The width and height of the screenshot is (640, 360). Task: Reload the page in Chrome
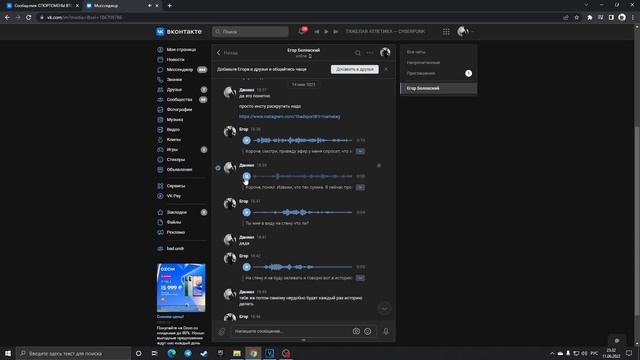[29, 18]
